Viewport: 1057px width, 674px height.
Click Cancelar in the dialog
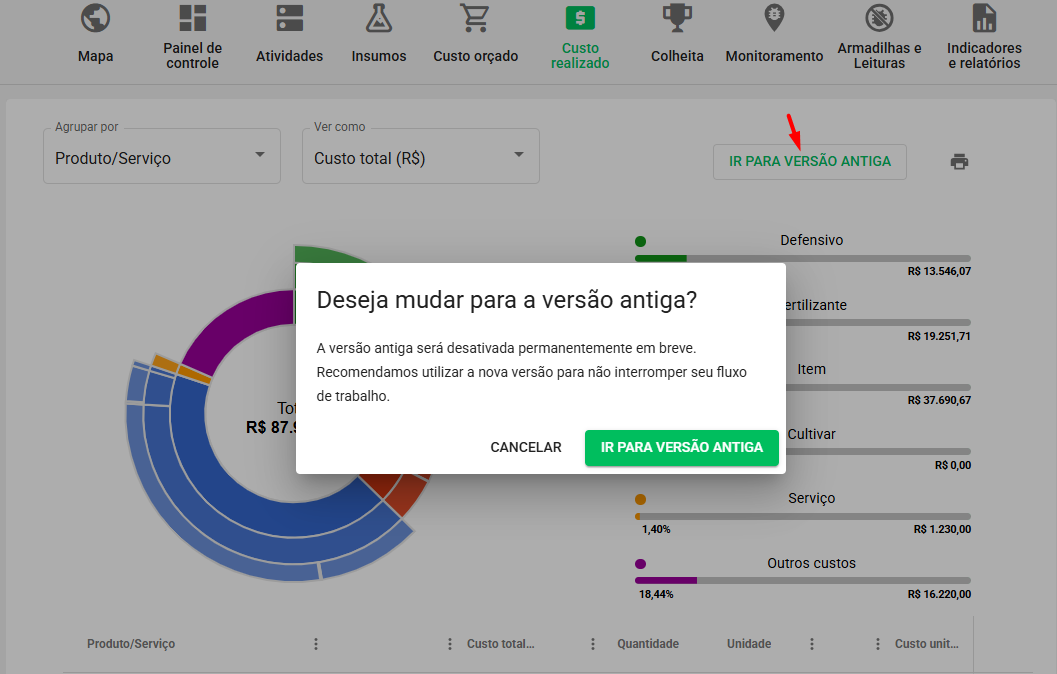pyautogui.click(x=525, y=447)
